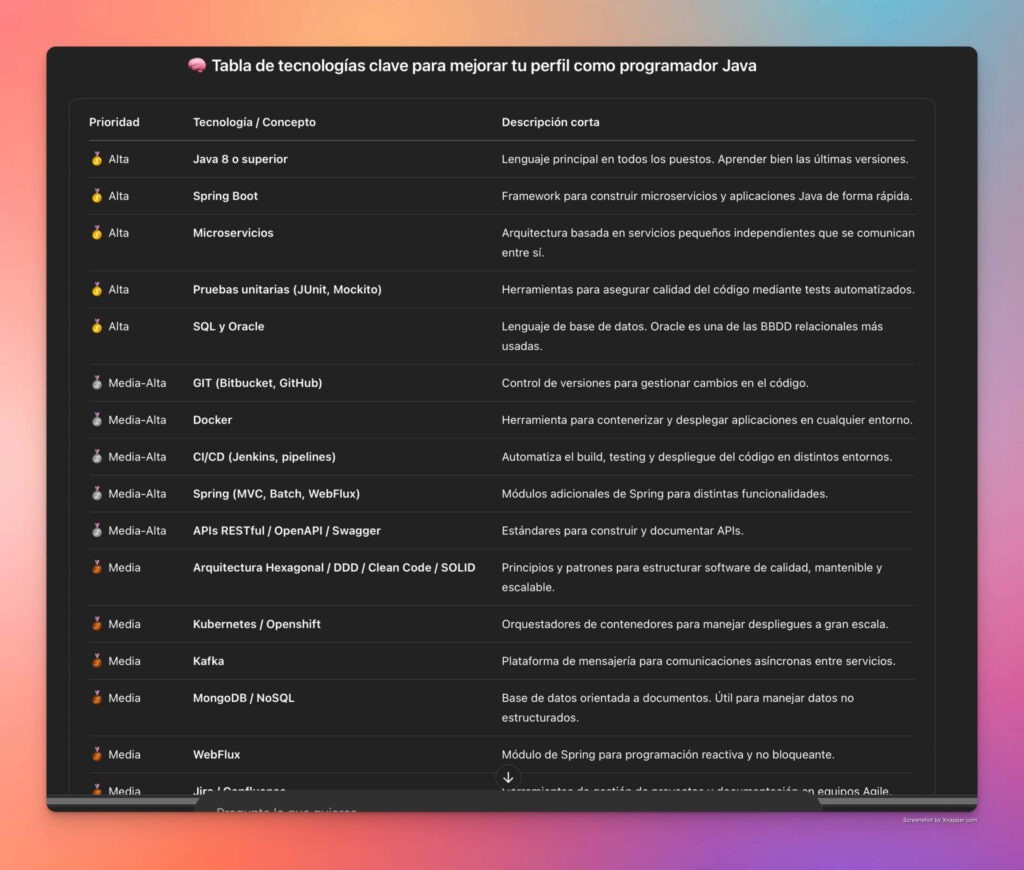Click APIs RESTful / OpenAPI / Swagger cell

pos(287,530)
